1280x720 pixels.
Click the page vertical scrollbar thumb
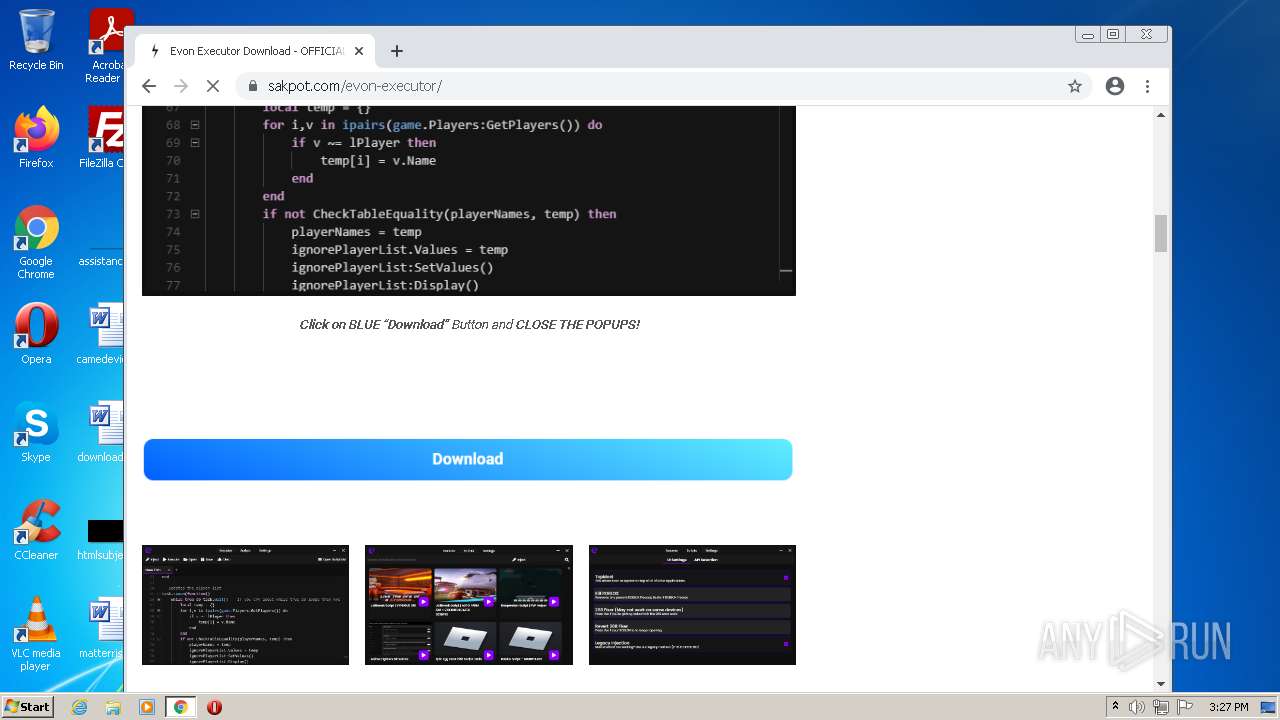(1161, 233)
